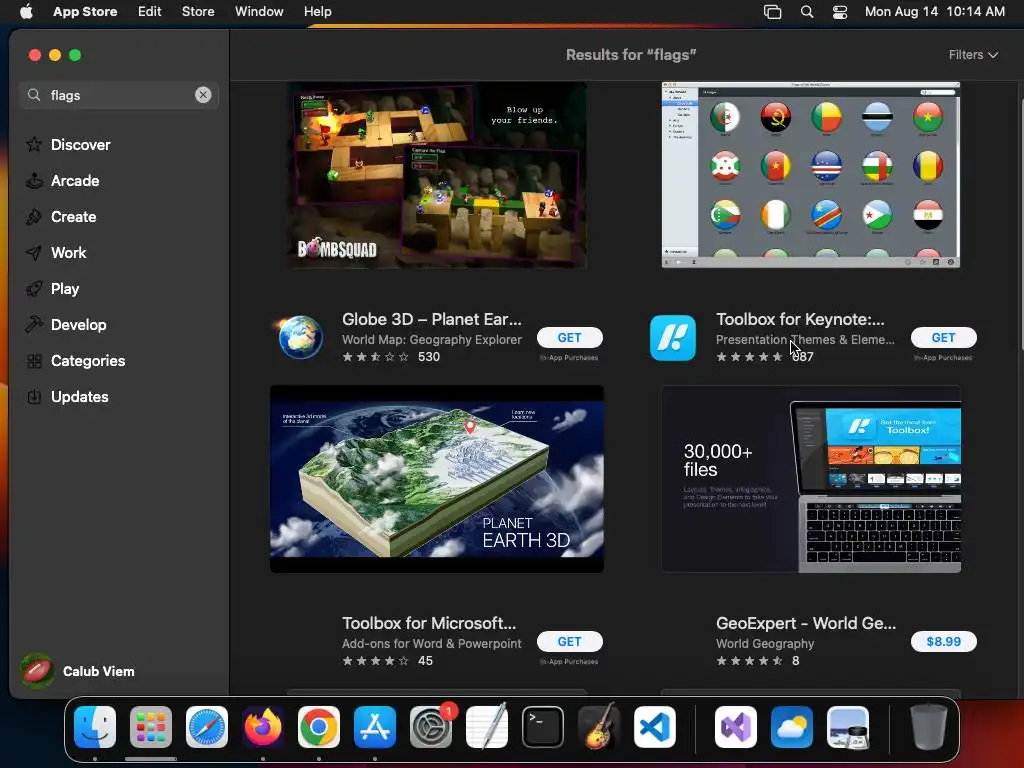Open Control Center in menu bar

pos(840,12)
